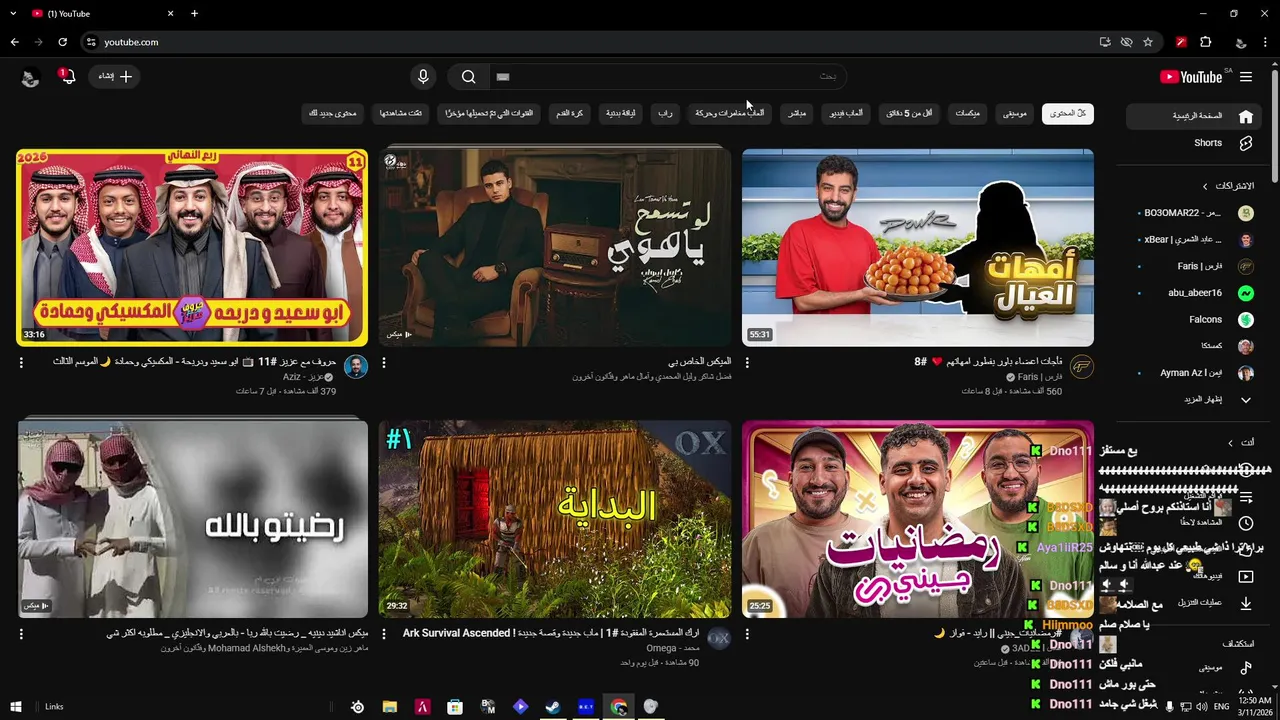Select the All (كل المحتوى) filter chip
This screenshot has height=720, width=1280.
[x=1068, y=113]
